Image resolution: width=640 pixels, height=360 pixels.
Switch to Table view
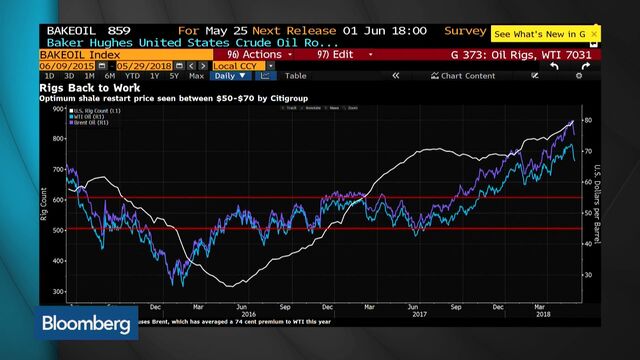coord(296,76)
